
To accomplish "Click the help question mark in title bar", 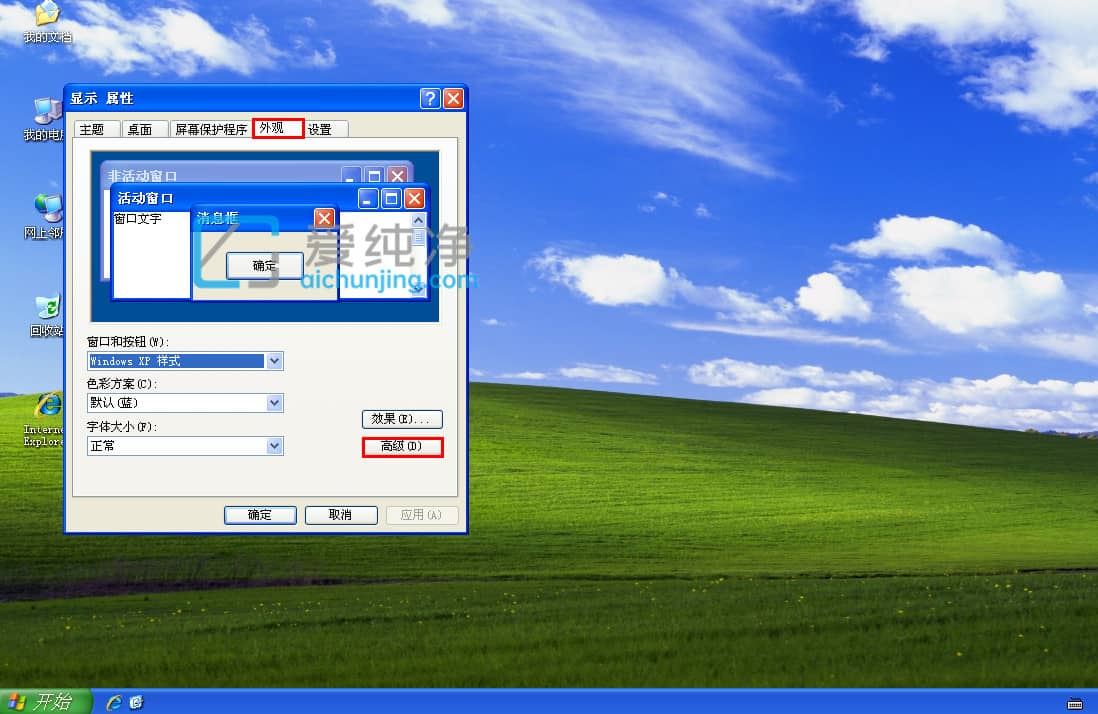I will 430,98.
